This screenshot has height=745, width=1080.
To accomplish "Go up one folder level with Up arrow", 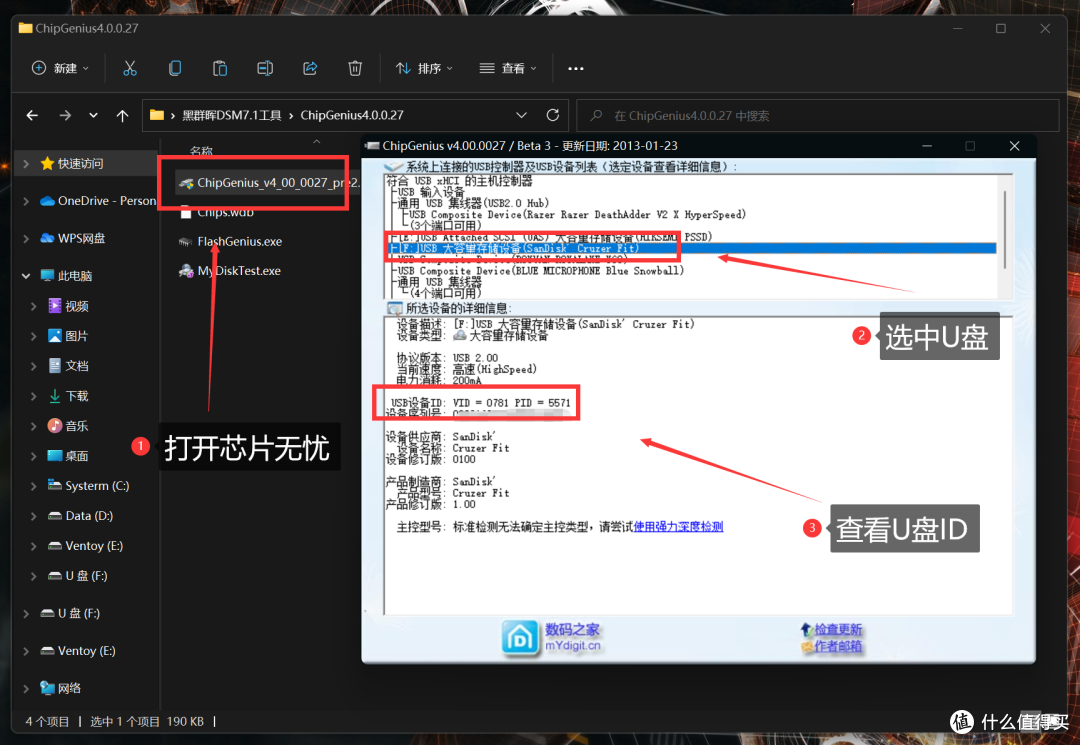I will (122, 116).
